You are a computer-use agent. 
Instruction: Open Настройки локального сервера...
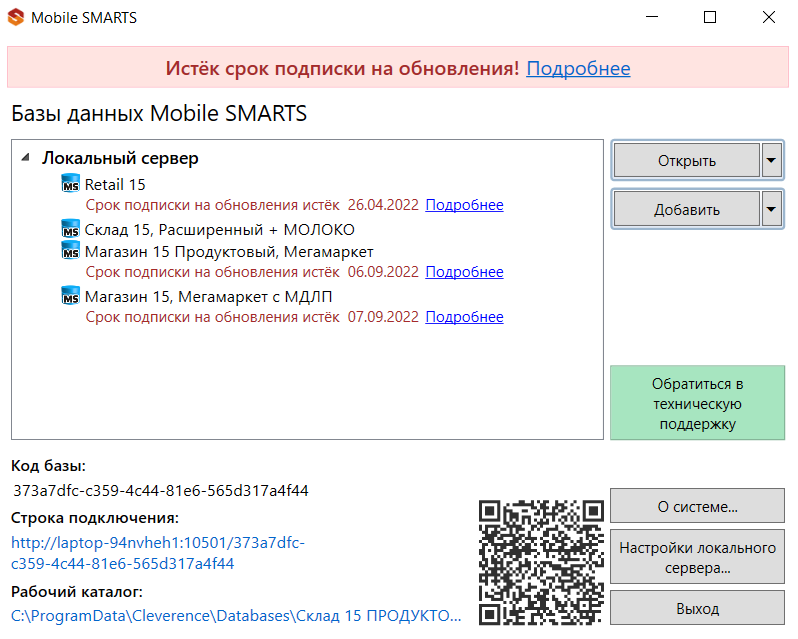tap(697, 557)
